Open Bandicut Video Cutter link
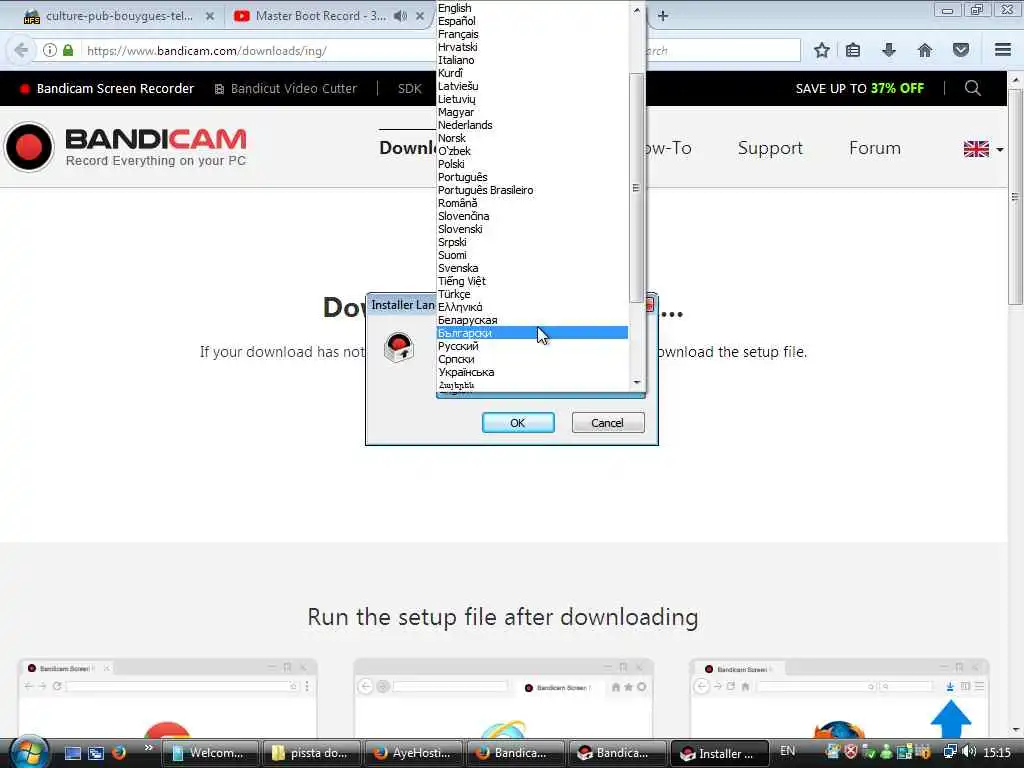Screen dimensions: 1024x768 (286, 88)
